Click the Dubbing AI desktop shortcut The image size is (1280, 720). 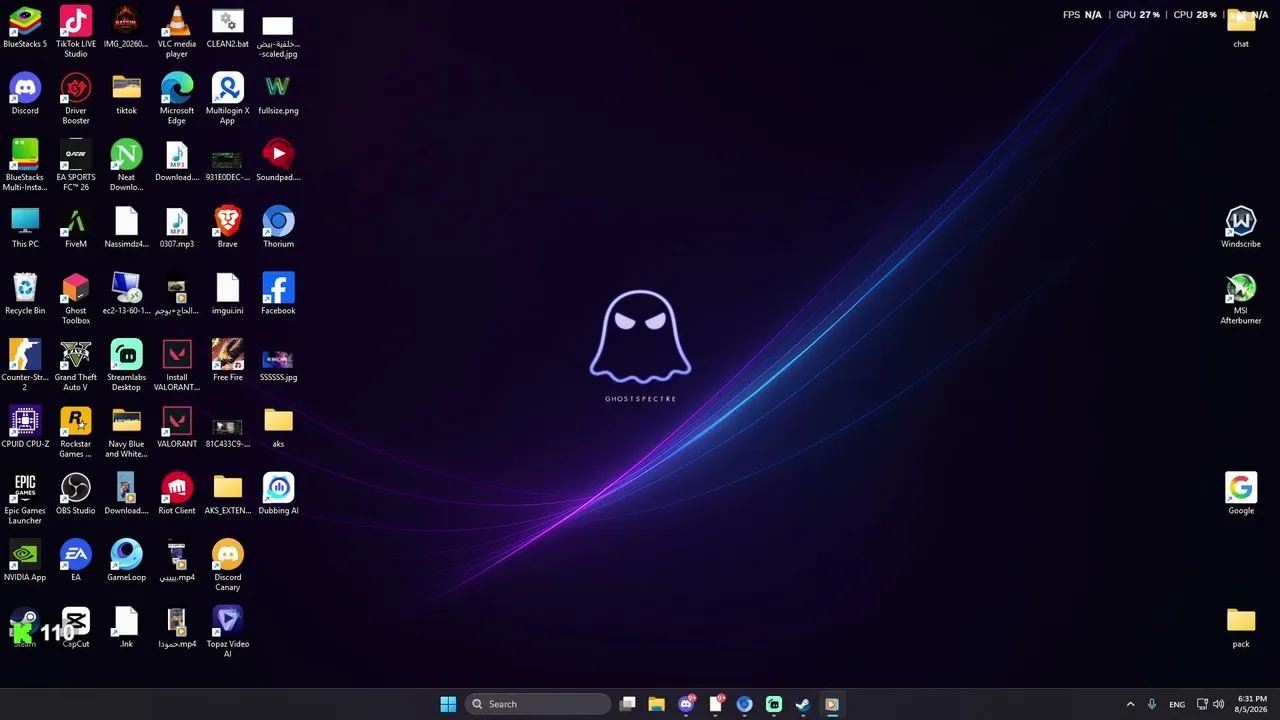(x=278, y=494)
